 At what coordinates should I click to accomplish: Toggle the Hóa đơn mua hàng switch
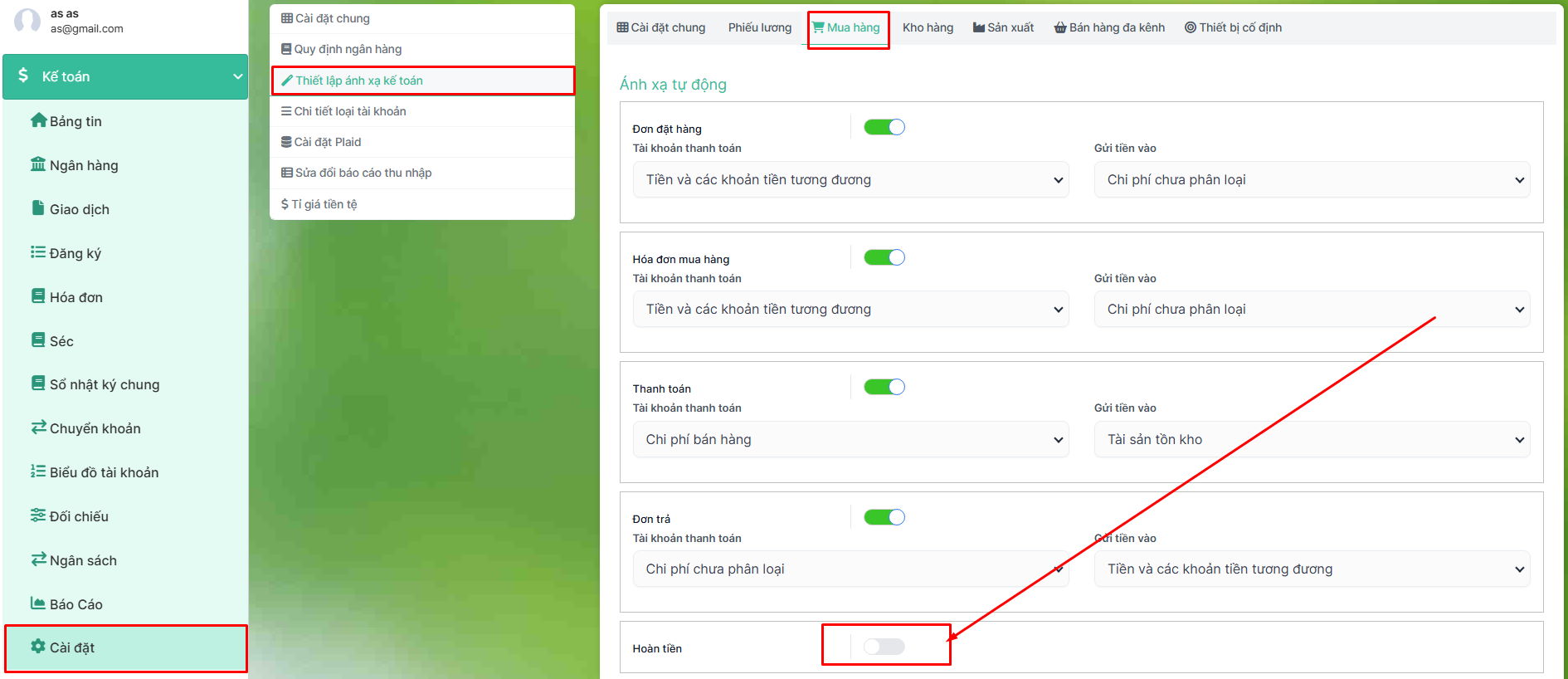click(884, 257)
